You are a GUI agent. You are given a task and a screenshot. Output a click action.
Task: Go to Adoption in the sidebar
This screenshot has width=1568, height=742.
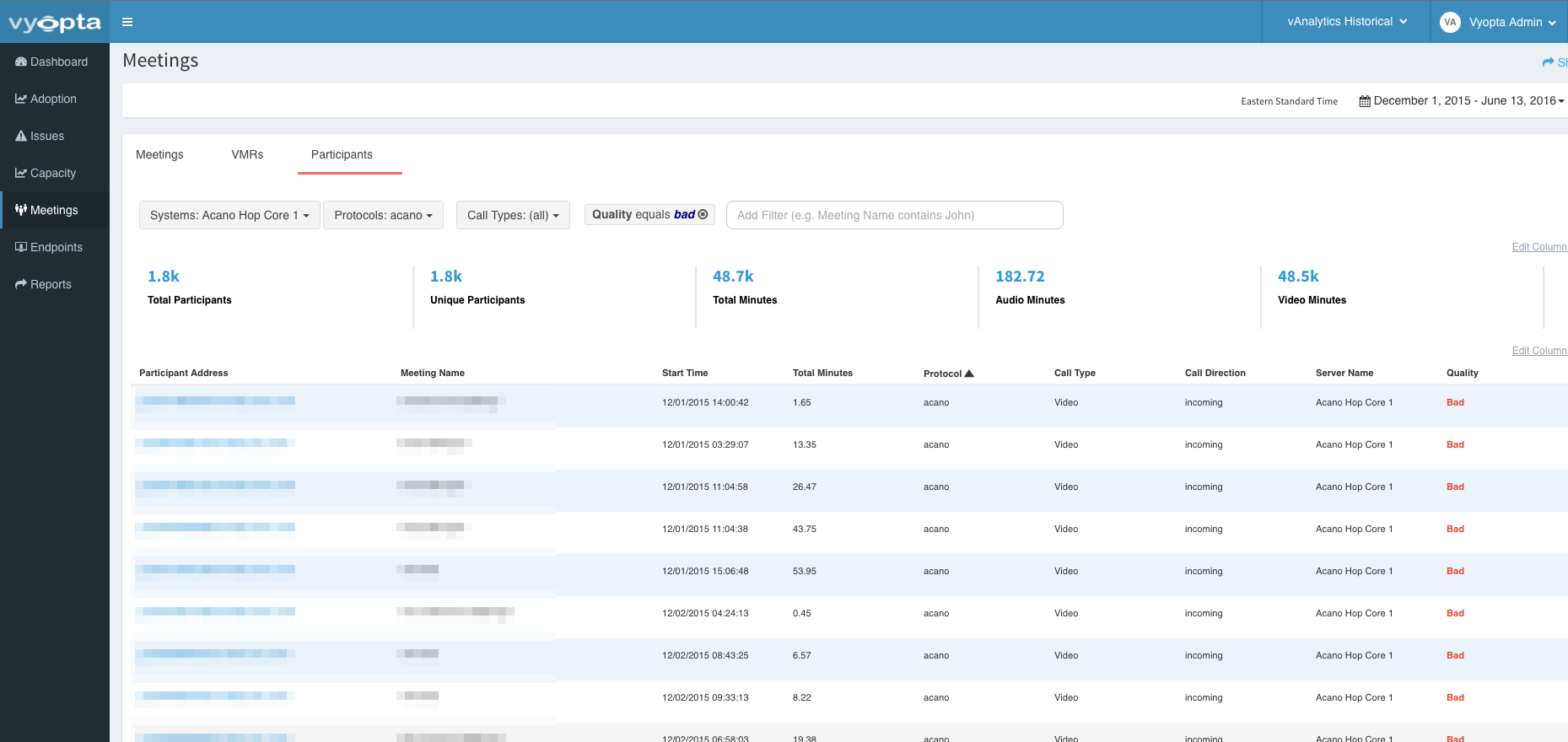click(55, 99)
